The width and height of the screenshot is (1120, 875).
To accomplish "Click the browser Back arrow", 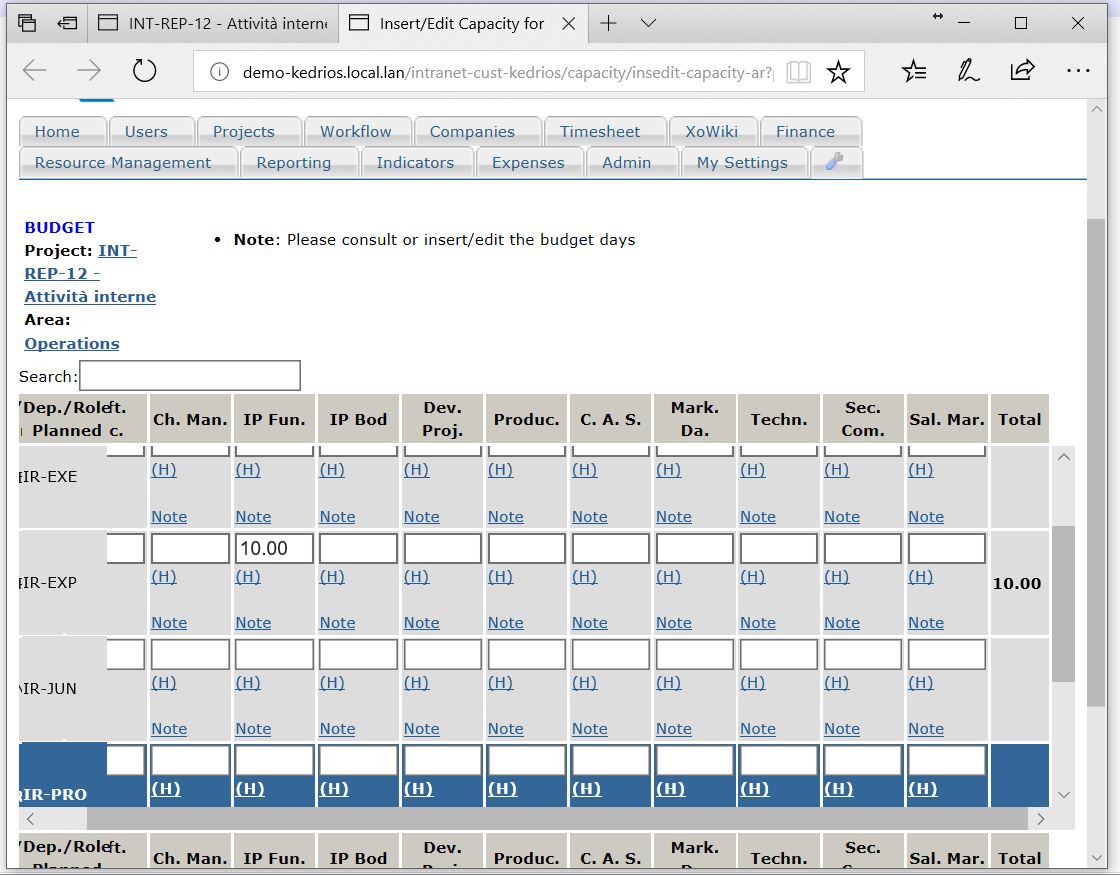I will (34, 71).
